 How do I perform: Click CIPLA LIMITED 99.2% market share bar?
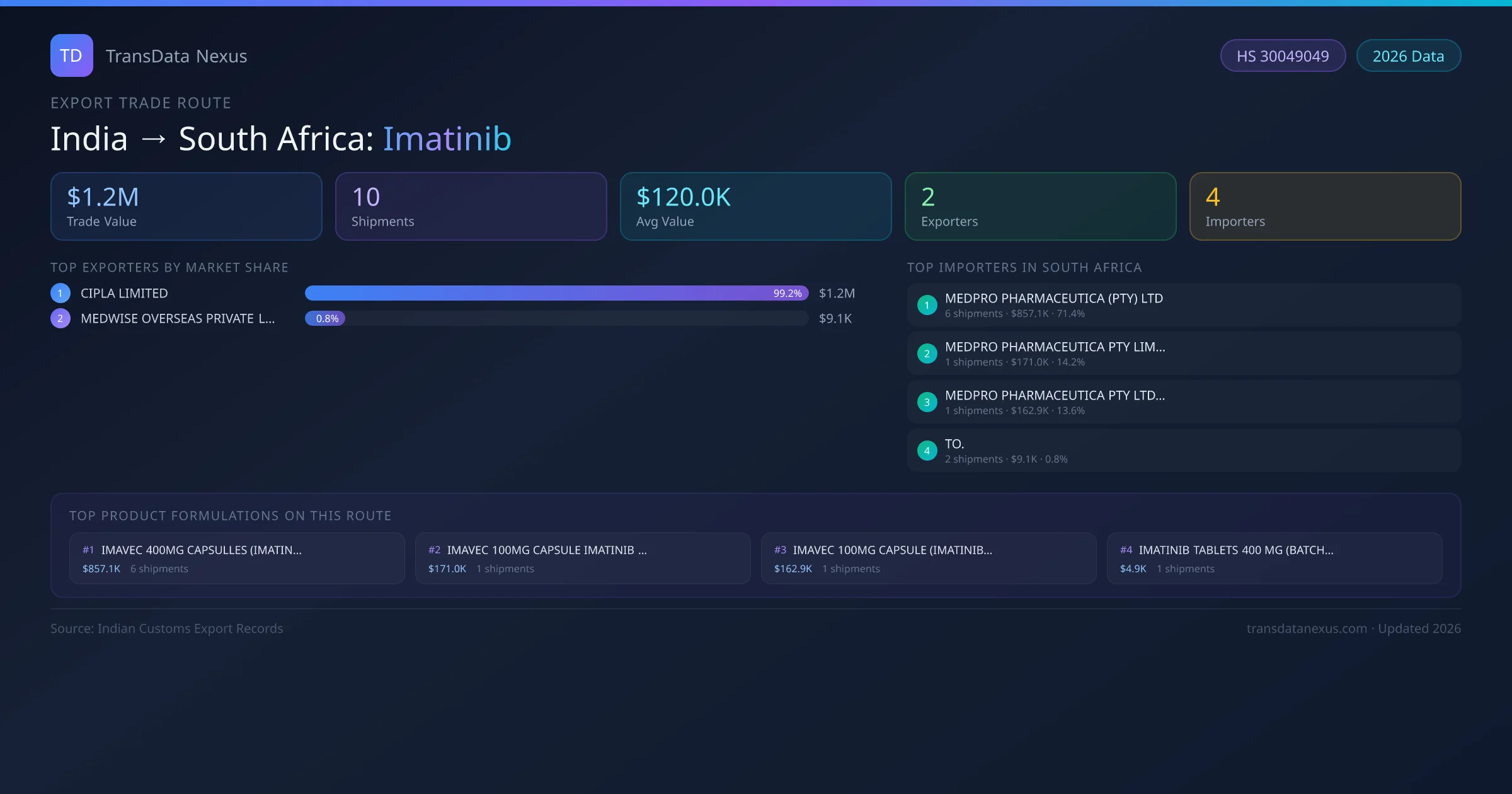[556, 293]
